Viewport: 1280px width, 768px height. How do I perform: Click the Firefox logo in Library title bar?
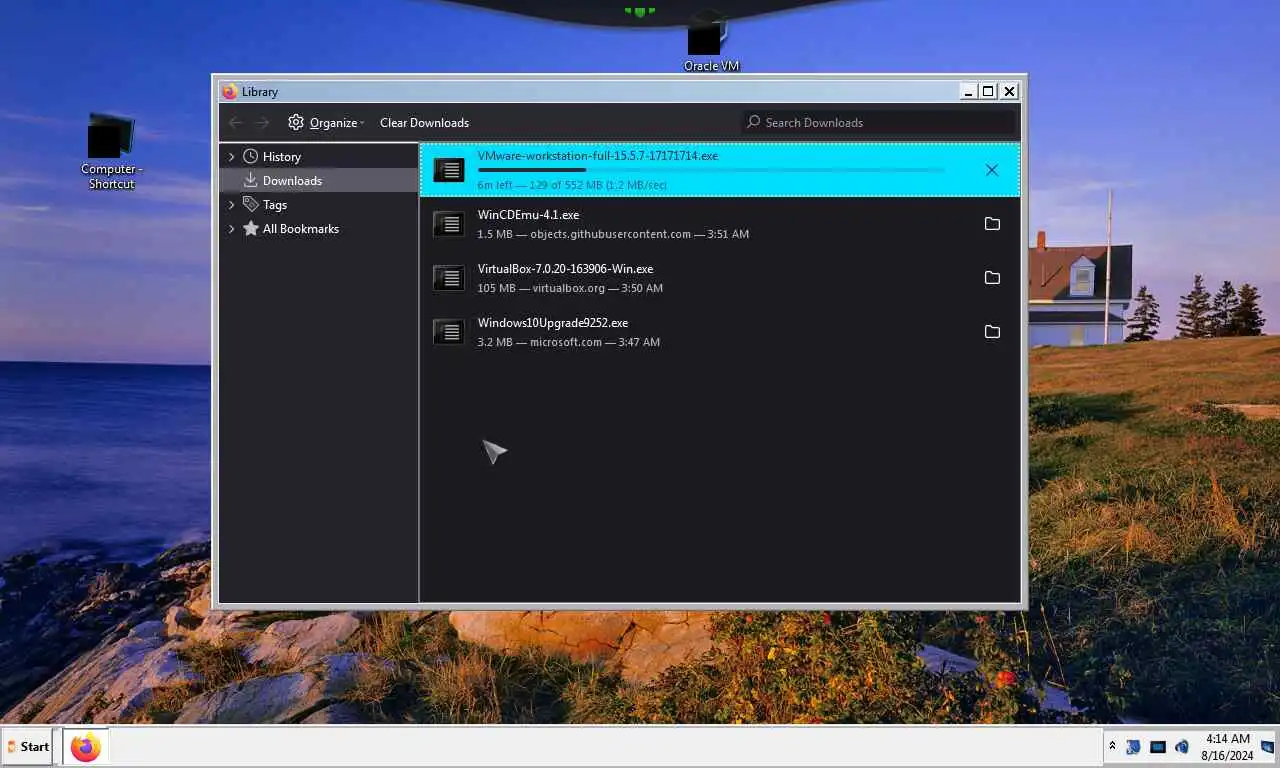(x=230, y=91)
